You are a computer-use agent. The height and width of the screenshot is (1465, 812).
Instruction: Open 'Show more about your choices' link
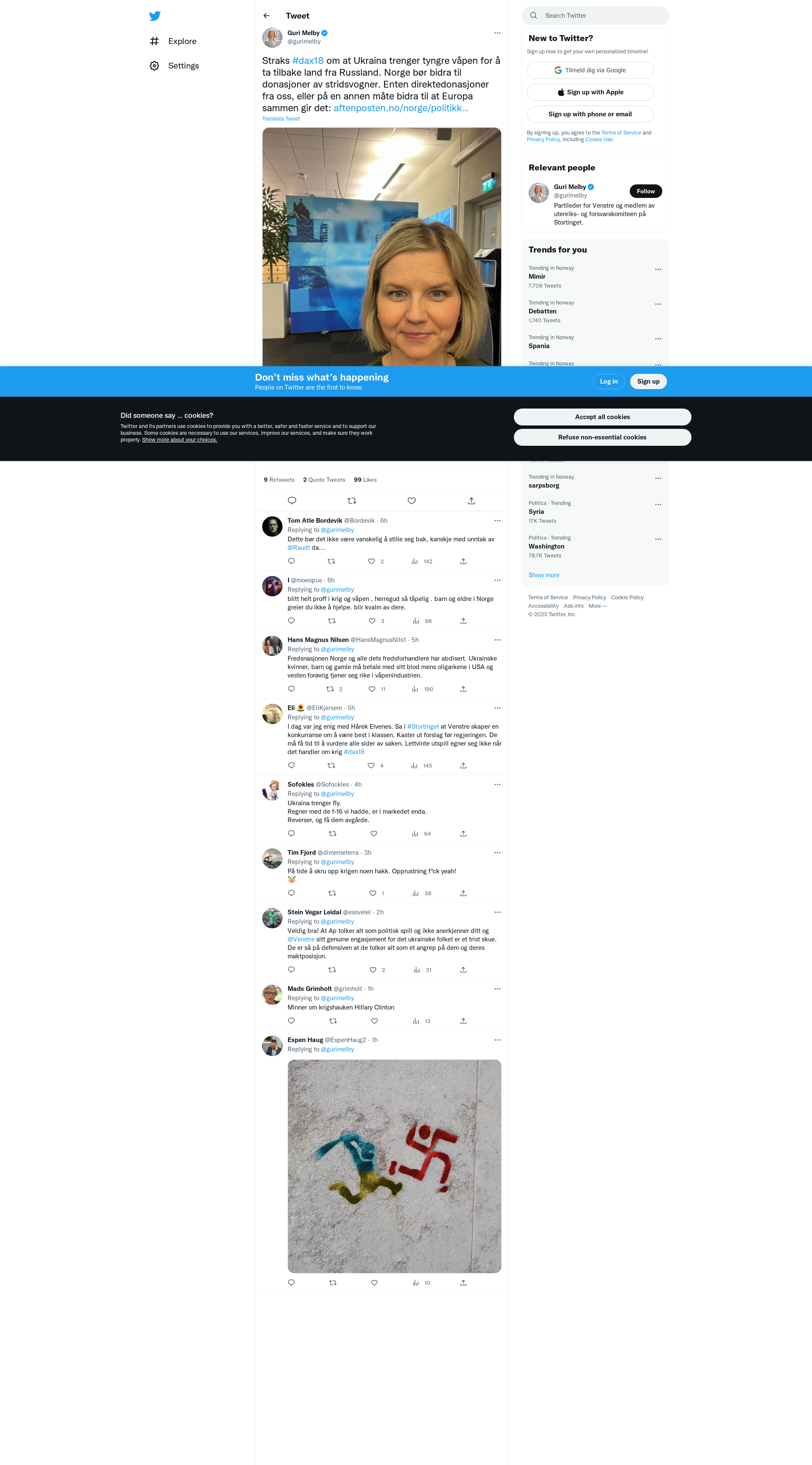coord(180,440)
